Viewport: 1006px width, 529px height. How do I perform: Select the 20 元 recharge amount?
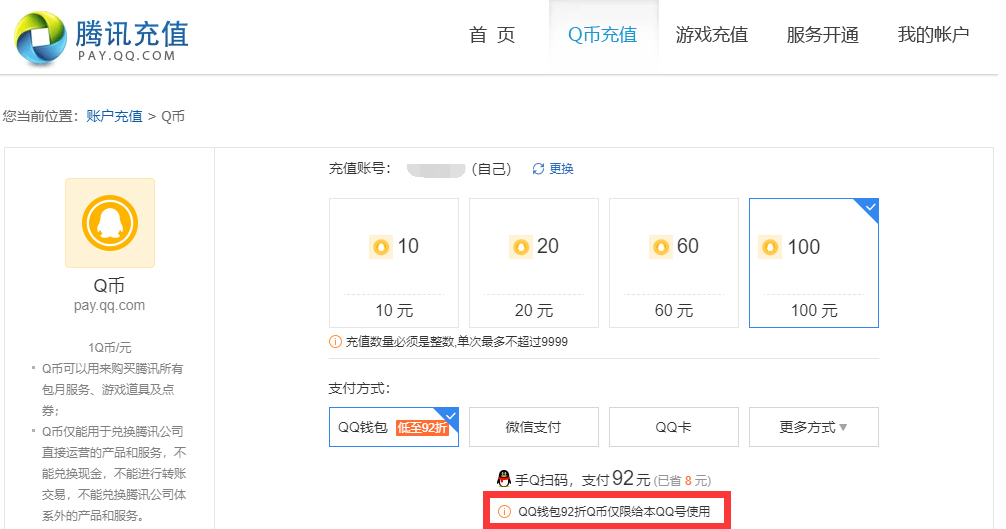[534, 263]
